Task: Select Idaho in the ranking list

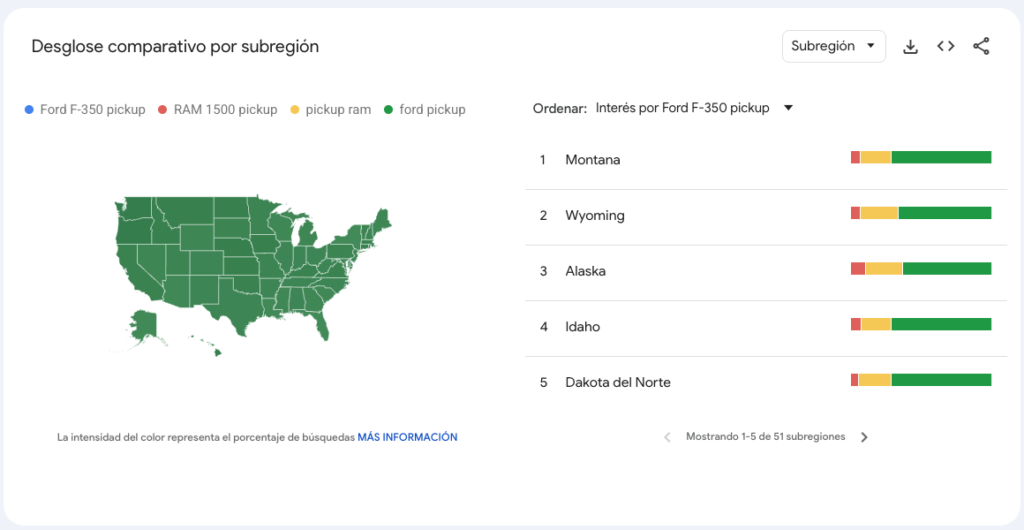Action: (x=582, y=326)
